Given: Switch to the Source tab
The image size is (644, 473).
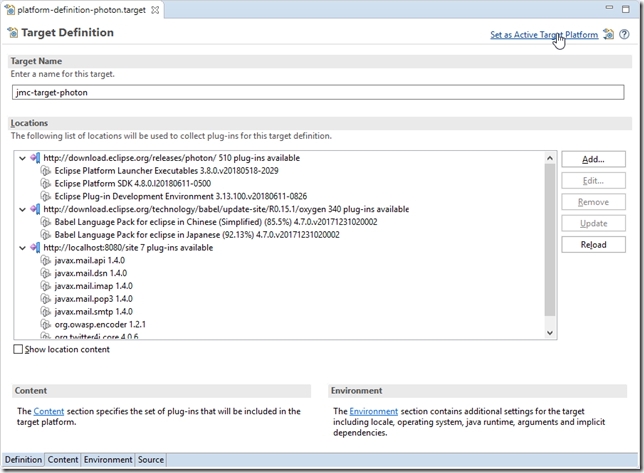Looking at the screenshot, I should 151,459.
